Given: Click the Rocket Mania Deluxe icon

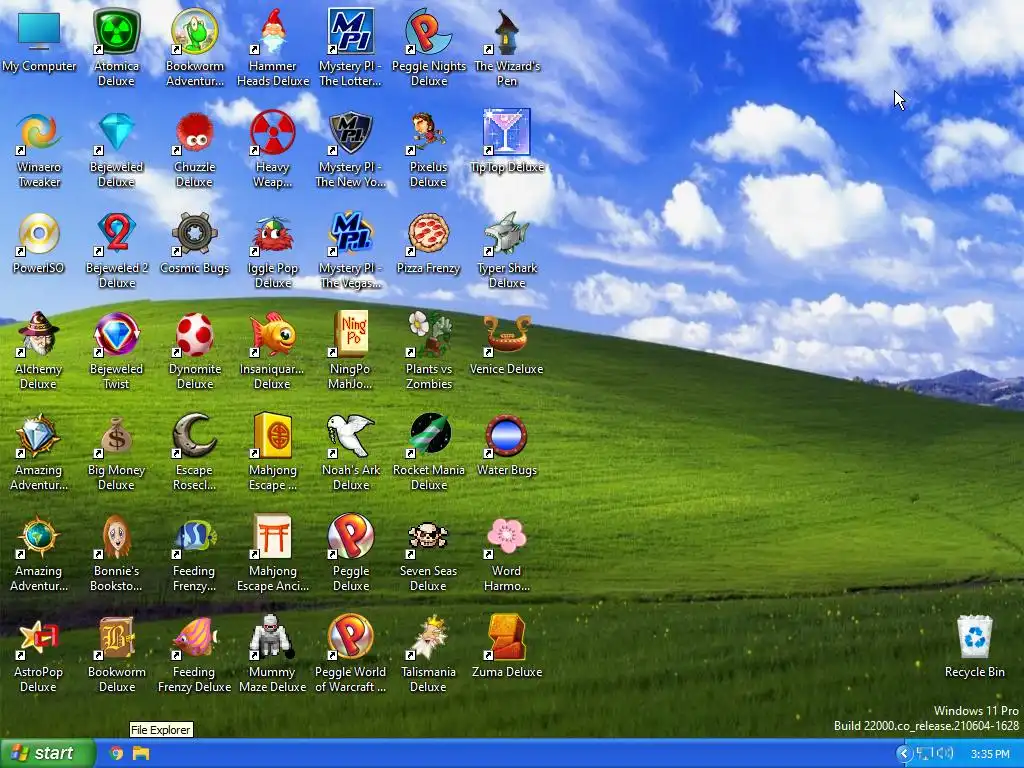Looking at the screenshot, I should point(429,436).
